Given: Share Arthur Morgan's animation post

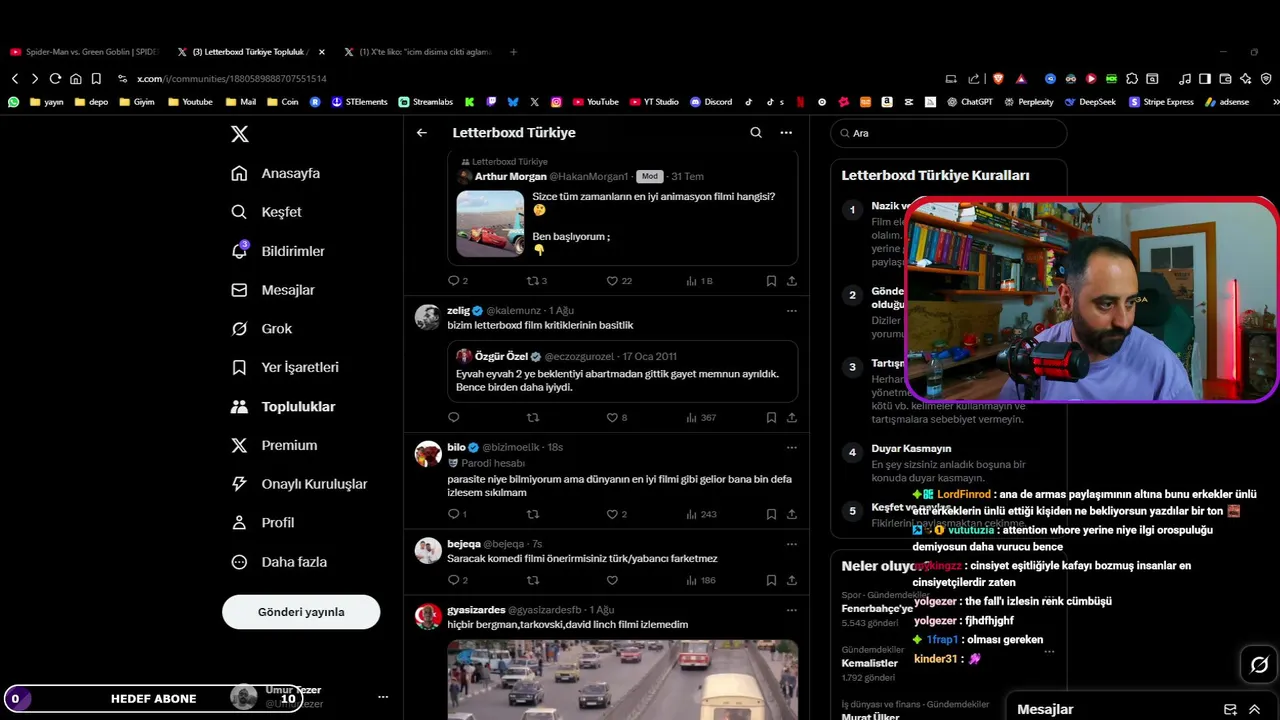Looking at the screenshot, I should [x=792, y=281].
